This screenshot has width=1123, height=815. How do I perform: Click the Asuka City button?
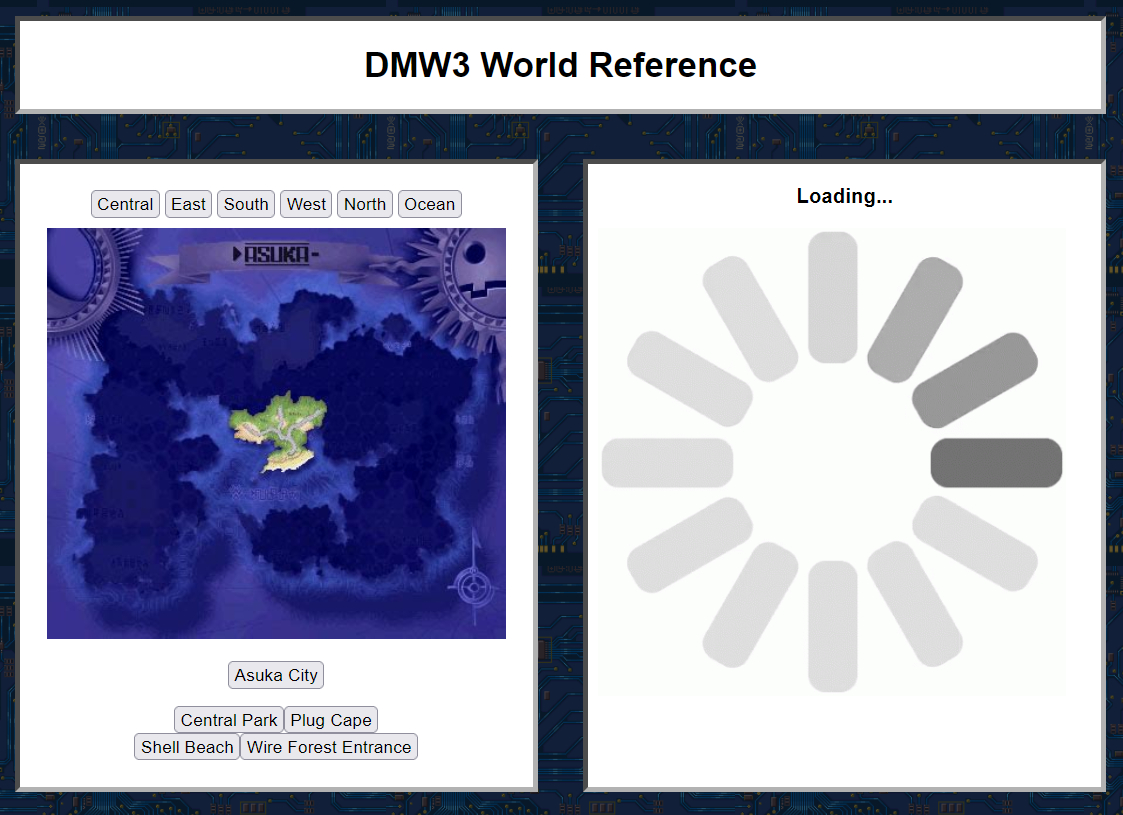tap(276, 675)
